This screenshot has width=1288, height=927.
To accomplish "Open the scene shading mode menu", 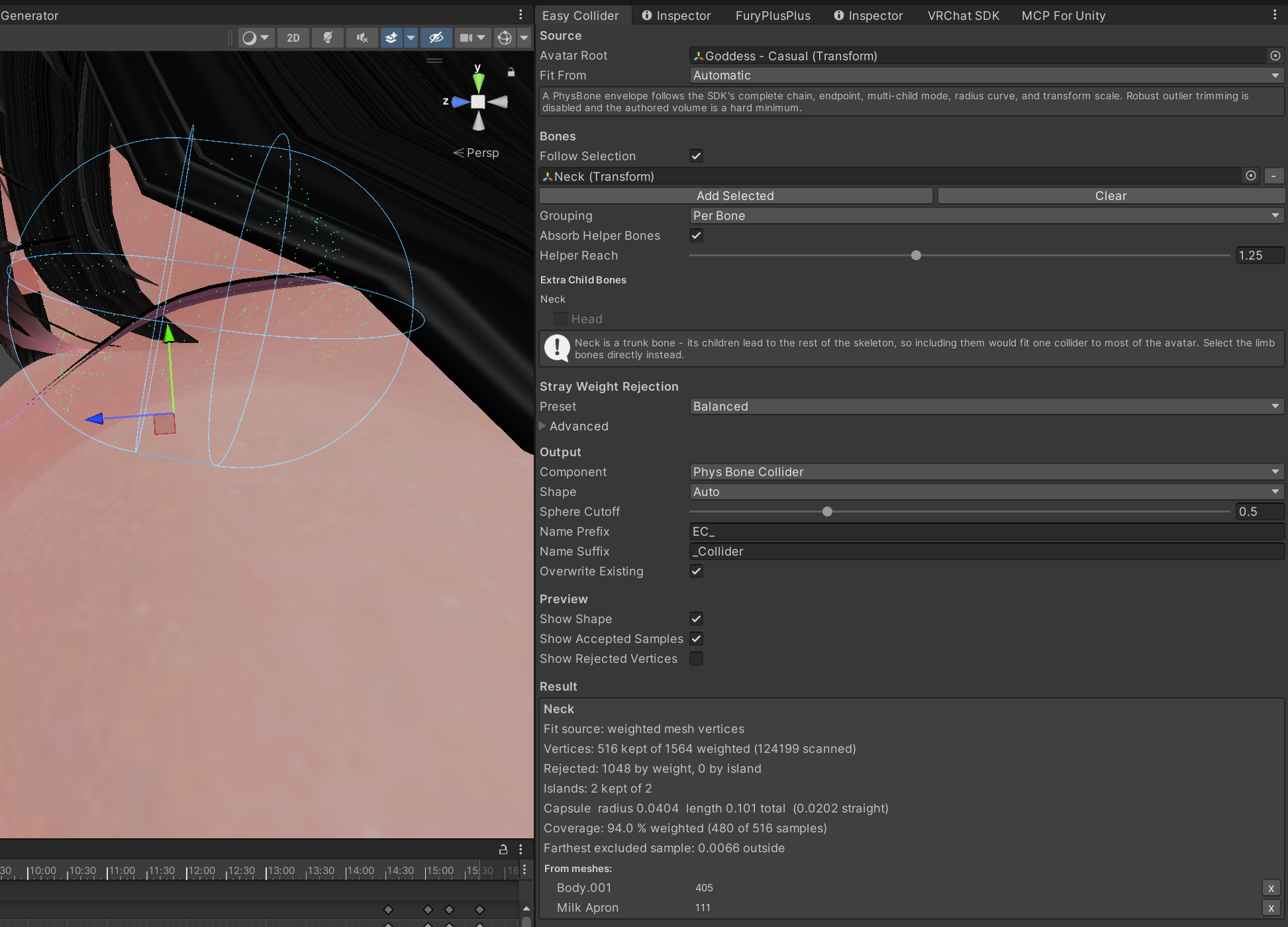I will pos(255,38).
